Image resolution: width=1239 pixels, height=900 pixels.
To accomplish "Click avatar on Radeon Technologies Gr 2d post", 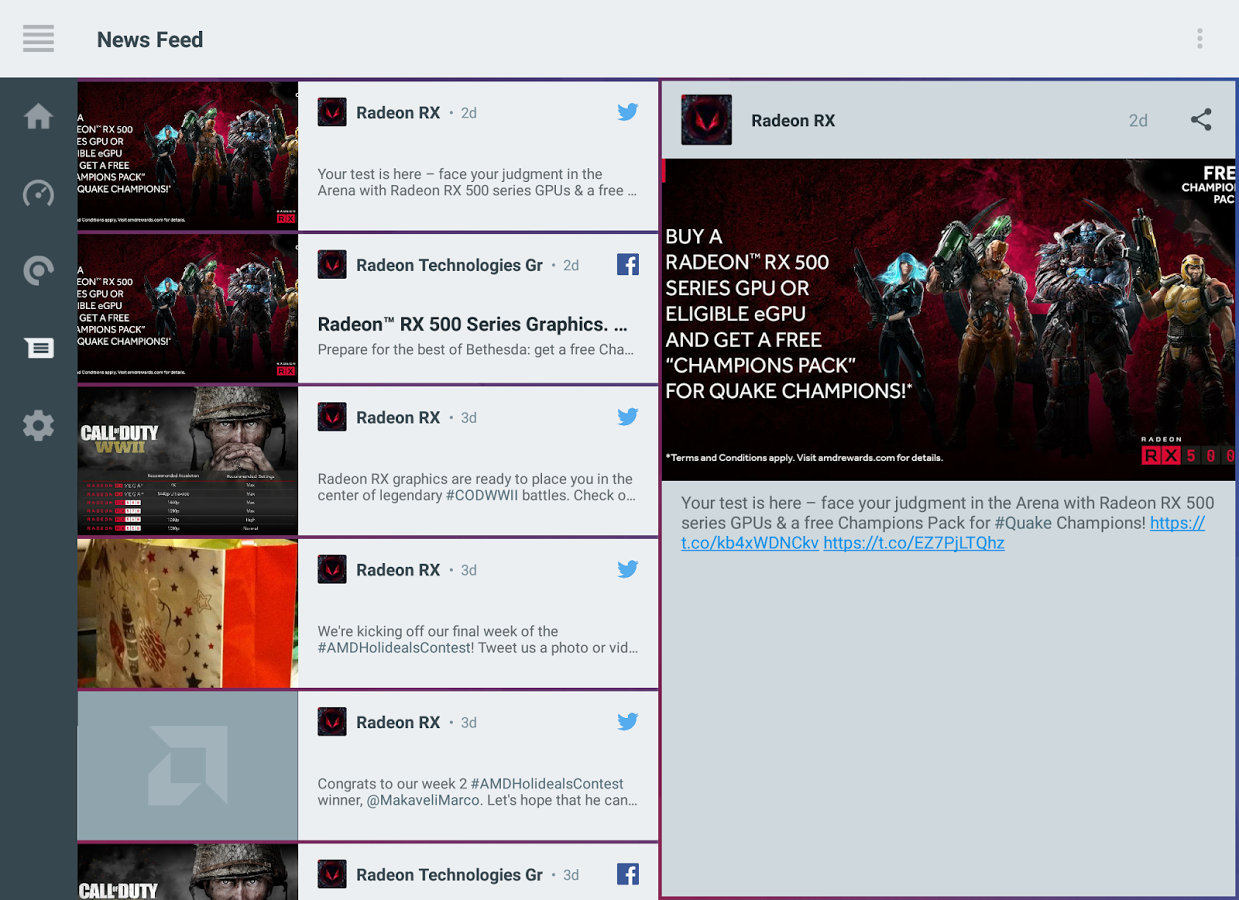I will 332,265.
